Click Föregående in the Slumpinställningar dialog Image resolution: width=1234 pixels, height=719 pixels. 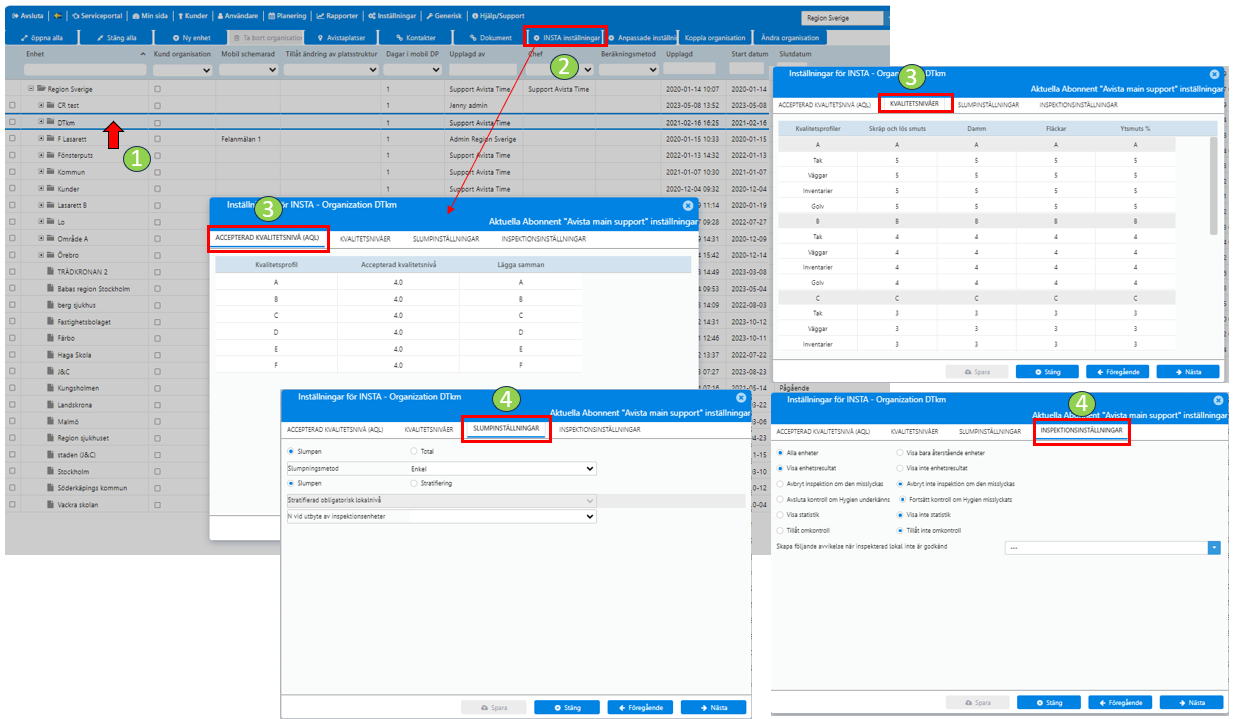pos(640,707)
